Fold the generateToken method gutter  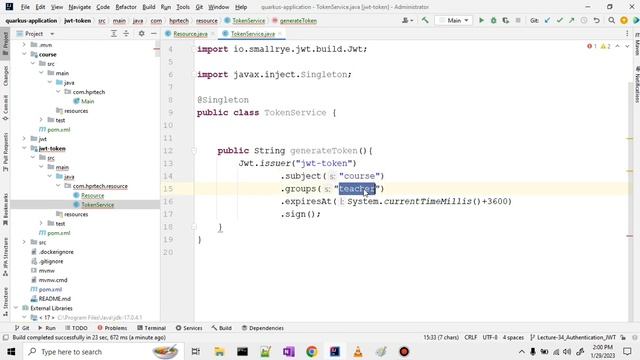(x=194, y=151)
